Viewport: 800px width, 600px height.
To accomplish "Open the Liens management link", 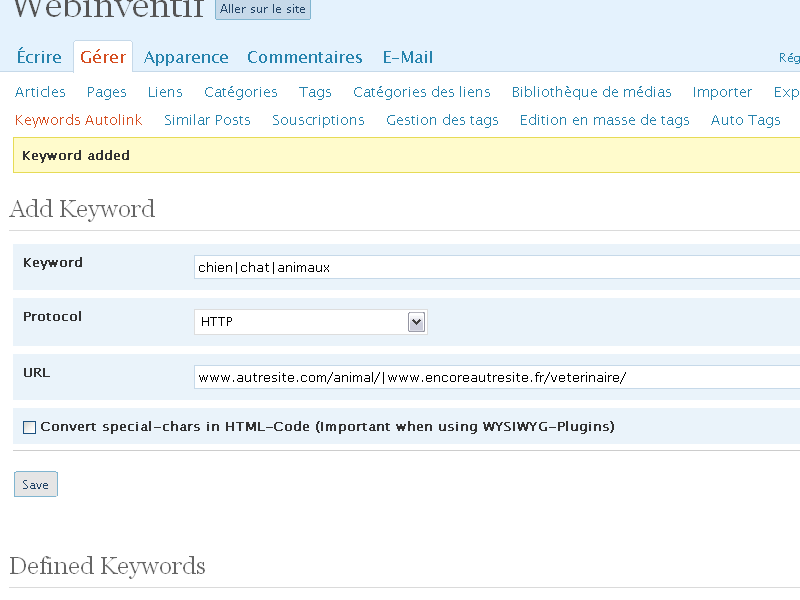I will pos(165,92).
